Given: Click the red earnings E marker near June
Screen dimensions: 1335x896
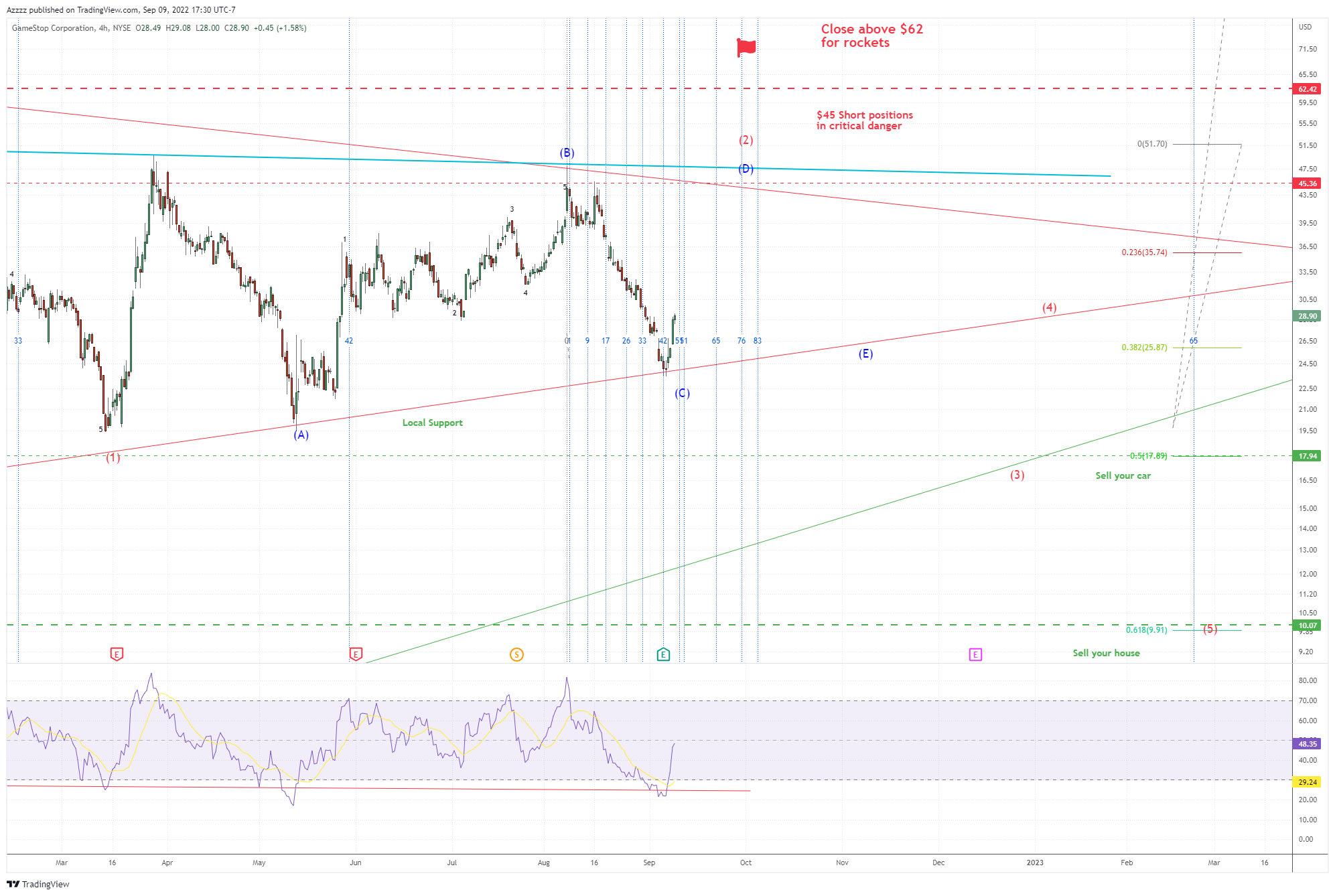Looking at the screenshot, I should (356, 654).
